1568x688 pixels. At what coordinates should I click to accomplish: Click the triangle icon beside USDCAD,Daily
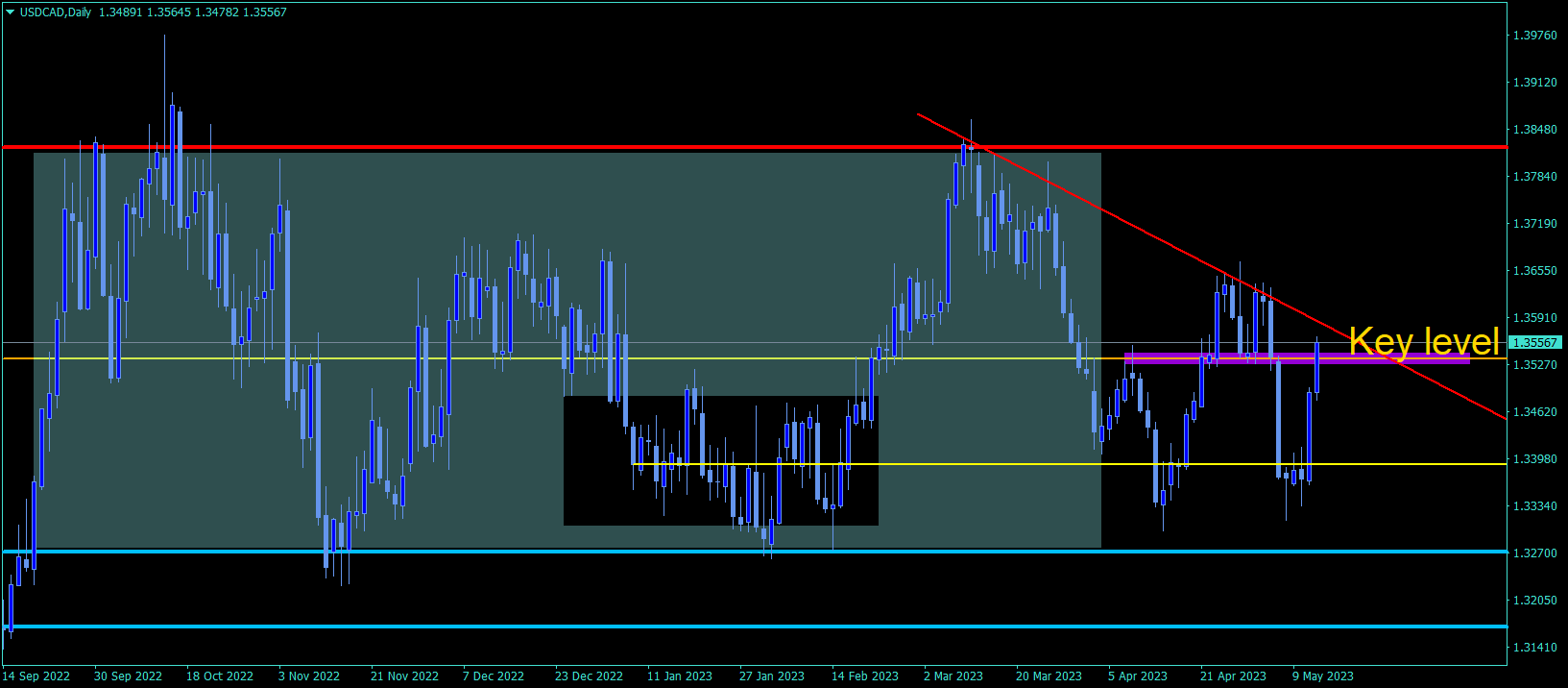[x=10, y=12]
